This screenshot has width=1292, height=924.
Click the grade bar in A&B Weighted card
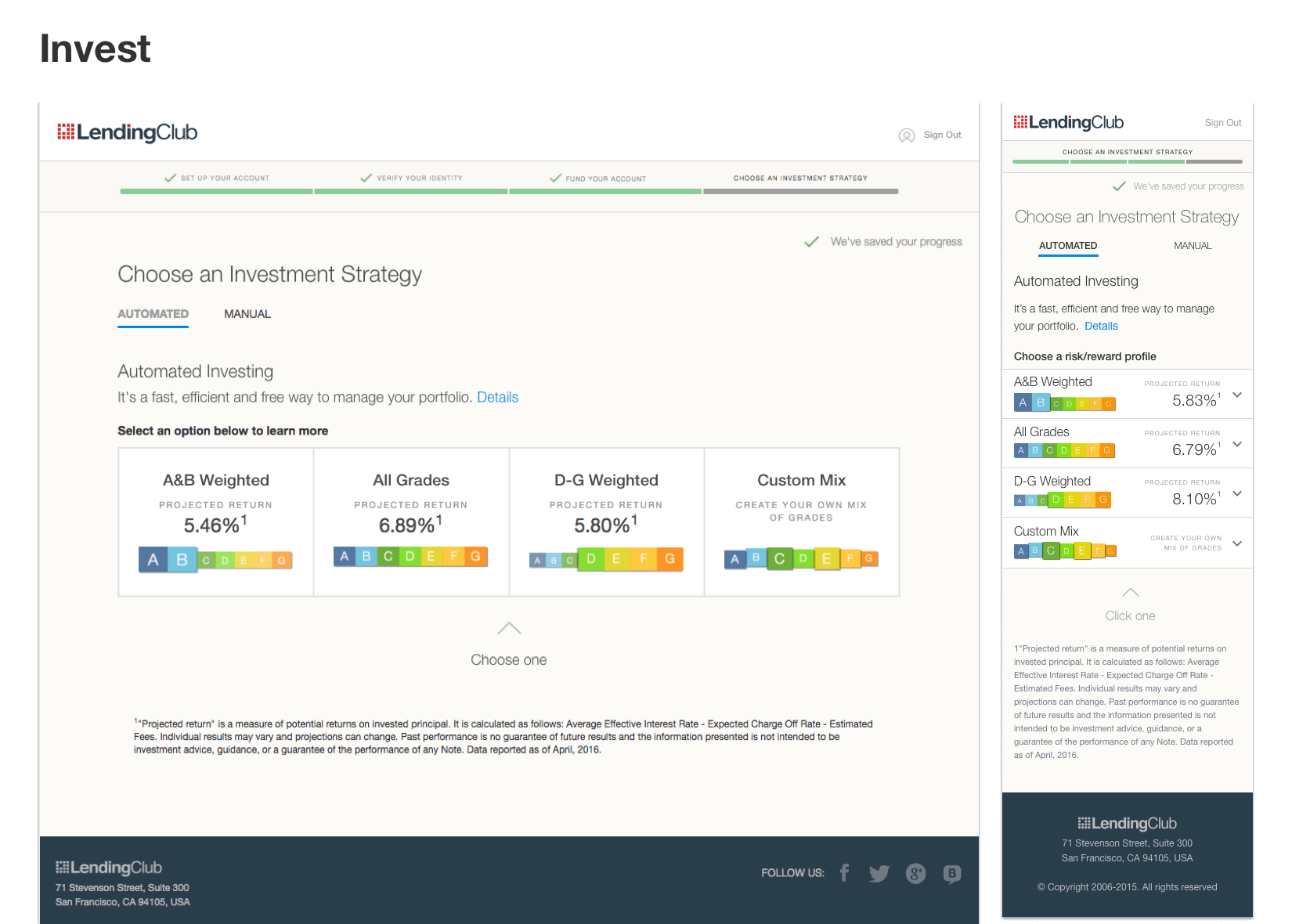coord(215,559)
